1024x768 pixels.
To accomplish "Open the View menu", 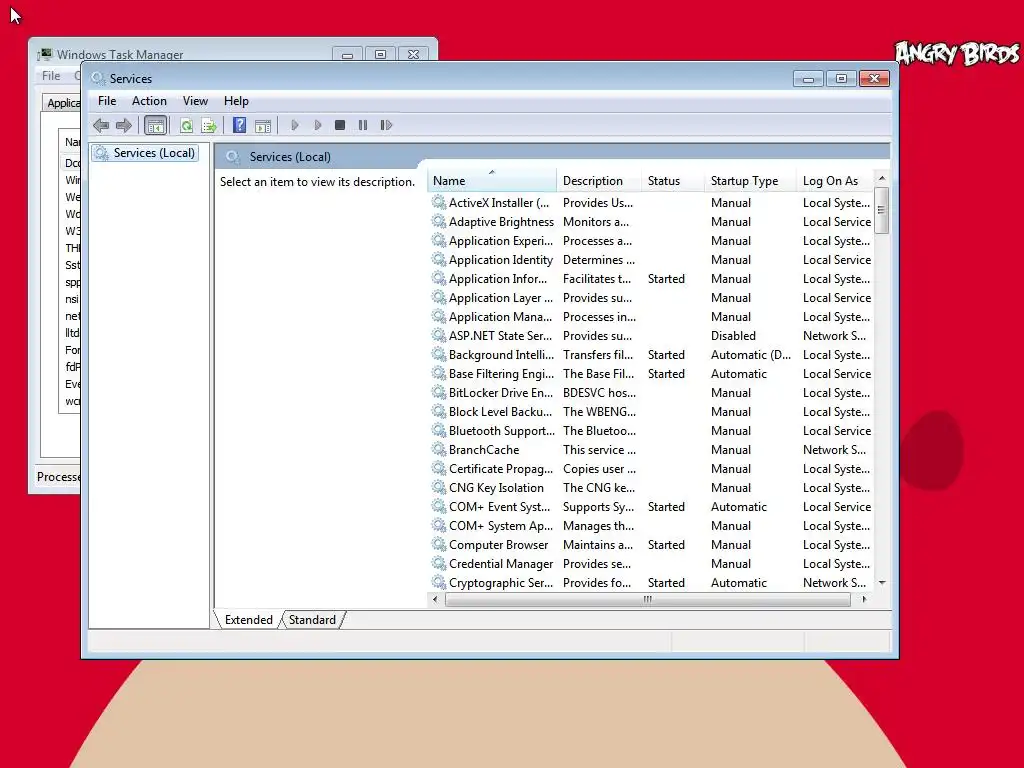I will tap(195, 101).
